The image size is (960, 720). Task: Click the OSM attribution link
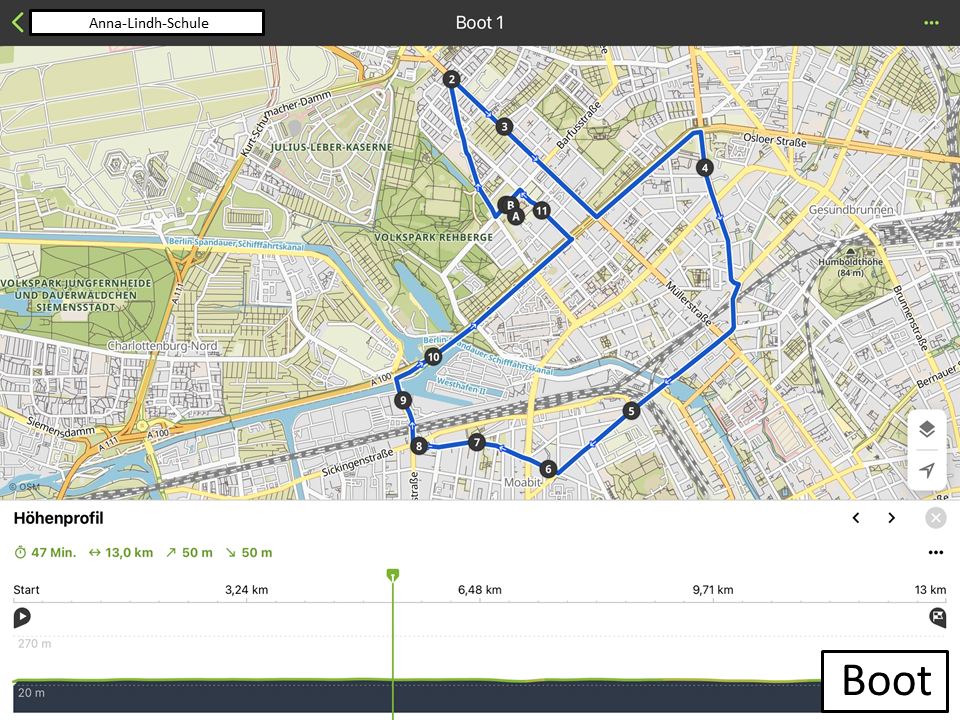coord(24,487)
